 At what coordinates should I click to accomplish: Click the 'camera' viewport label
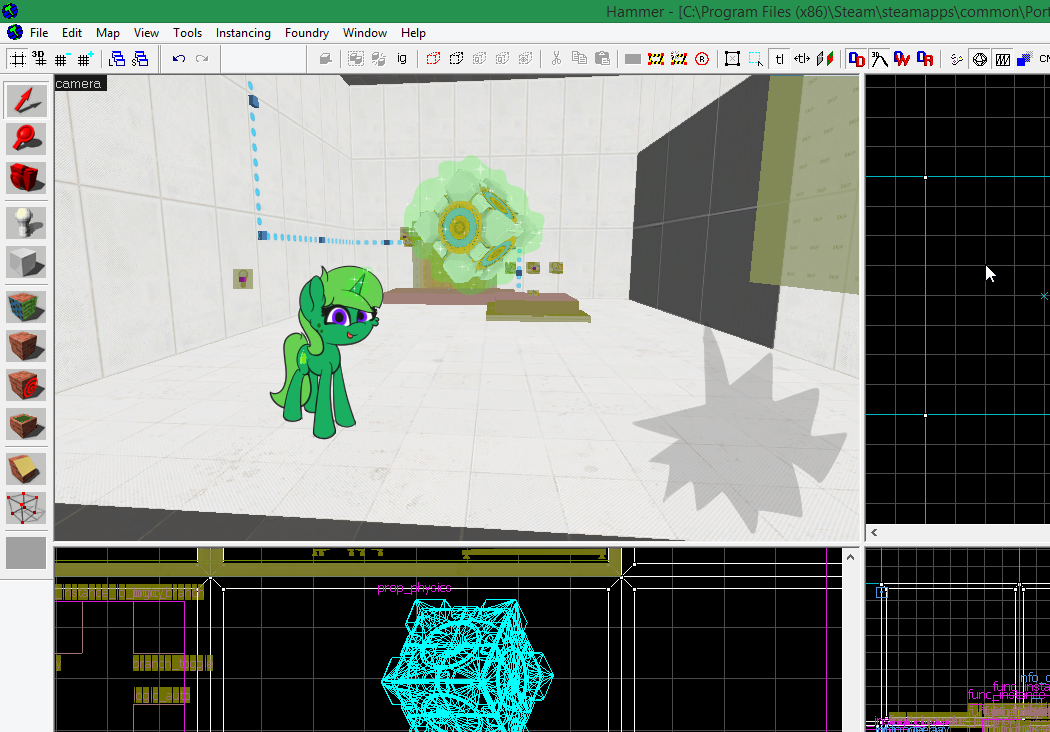[79, 84]
